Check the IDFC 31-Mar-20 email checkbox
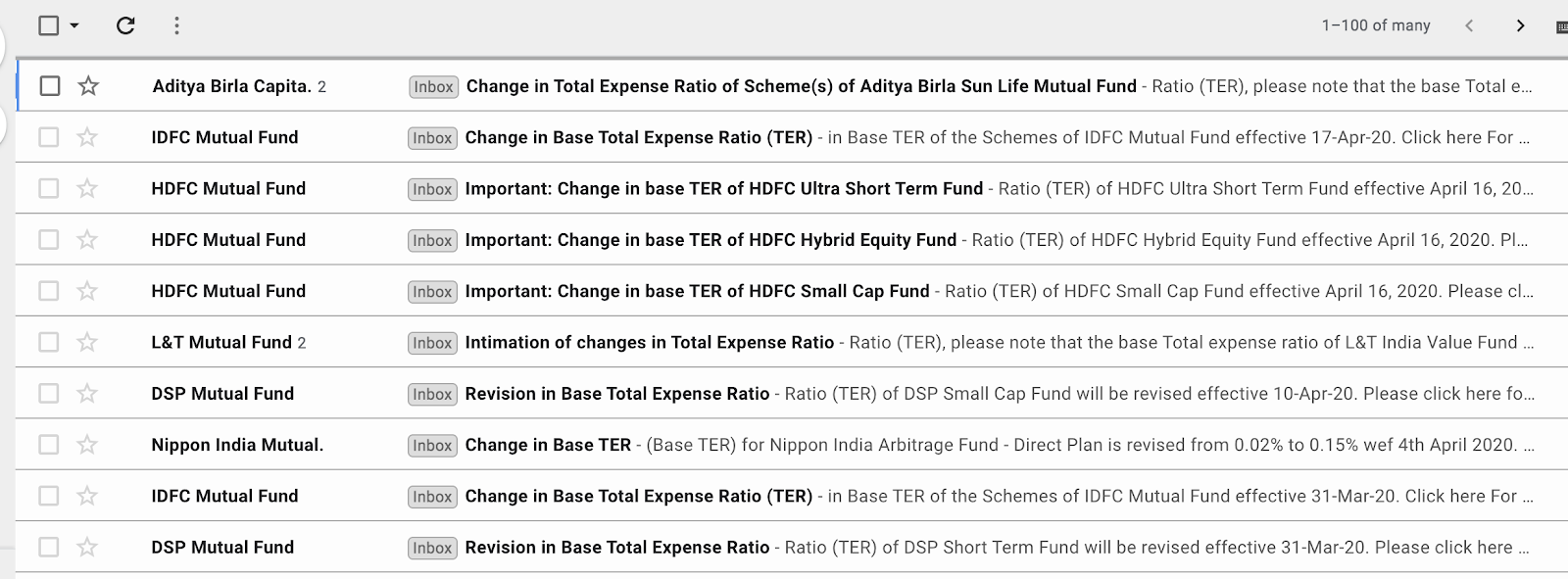1568x579 pixels. 49,496
